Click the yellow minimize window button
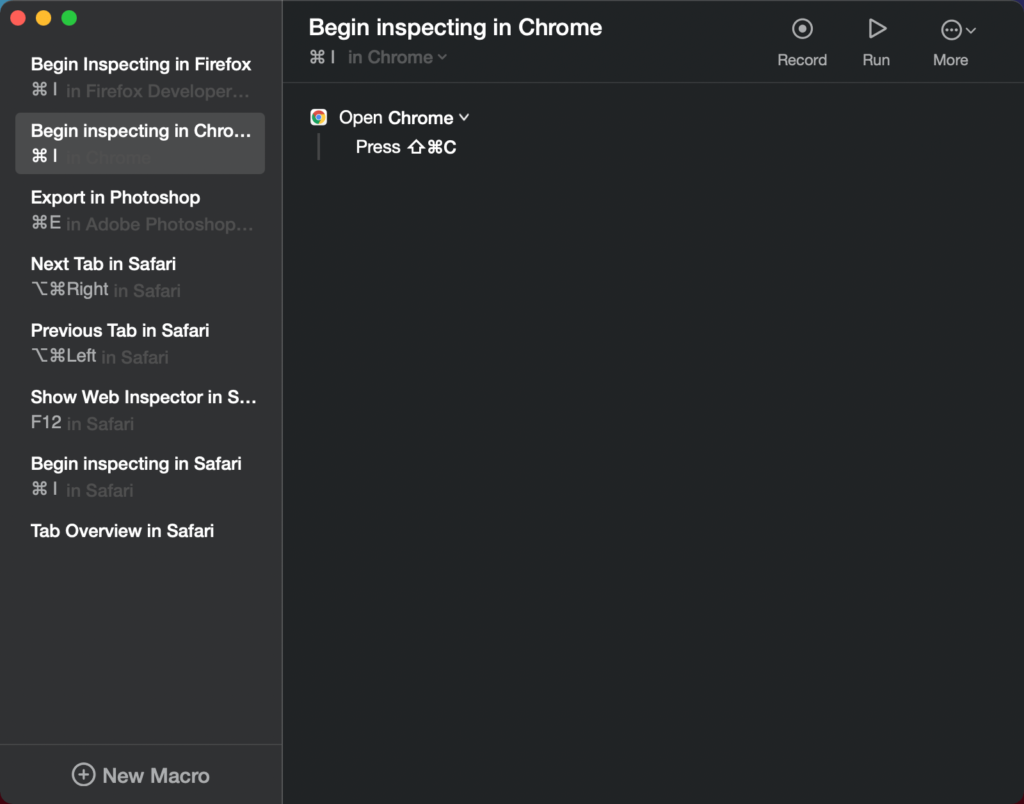Screen dimensions: 1024x804 [44, 18]
